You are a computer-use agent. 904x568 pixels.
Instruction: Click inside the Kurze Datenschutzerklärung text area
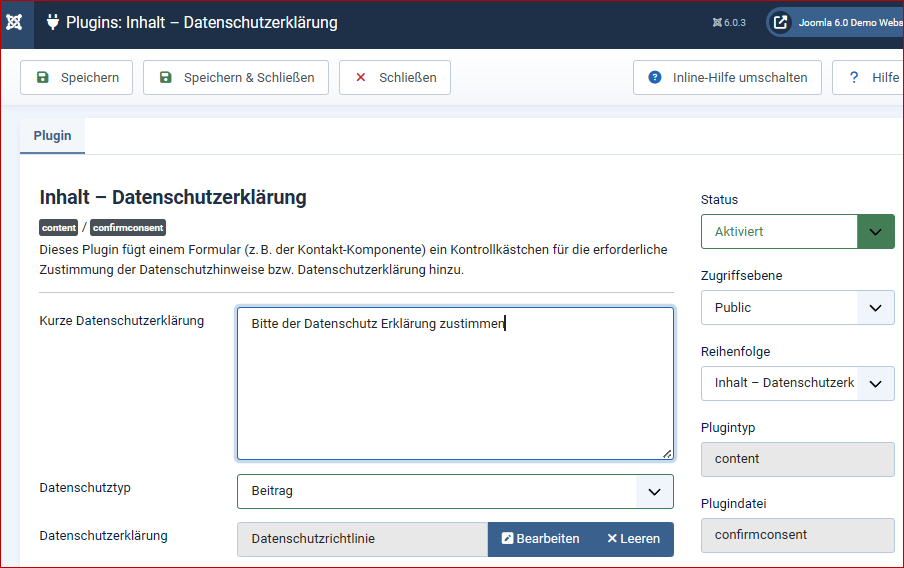click(x=455, y=390)
